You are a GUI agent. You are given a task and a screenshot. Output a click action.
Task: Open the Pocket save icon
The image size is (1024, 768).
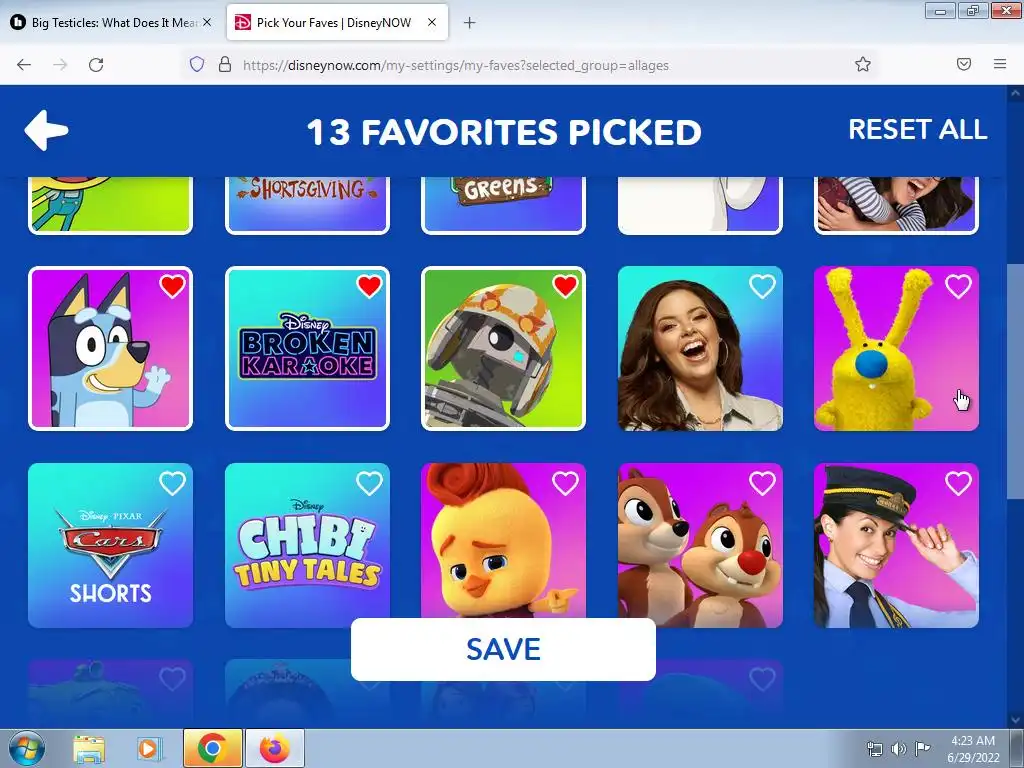pyautogui.click(x=964, y=64)
